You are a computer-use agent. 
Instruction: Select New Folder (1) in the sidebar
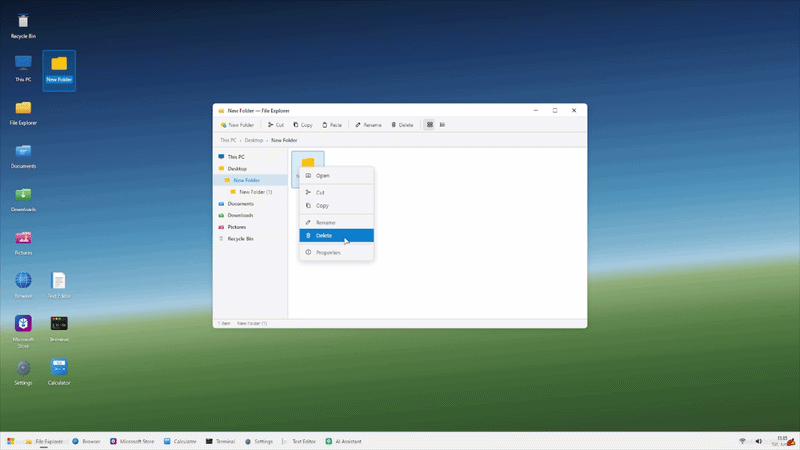coord(250,192)
